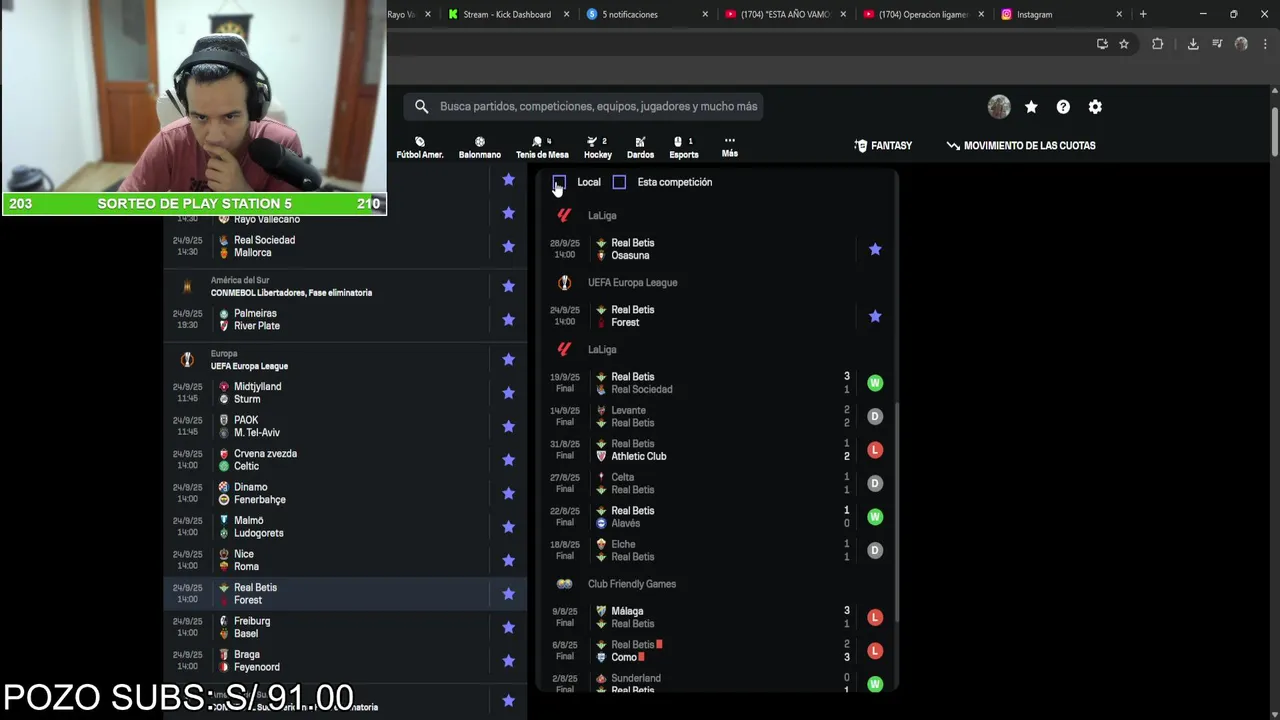This screenshot has height=720, width=1280.
Task: Open browser downloads icon
Action: click(x=1193, y=44)
